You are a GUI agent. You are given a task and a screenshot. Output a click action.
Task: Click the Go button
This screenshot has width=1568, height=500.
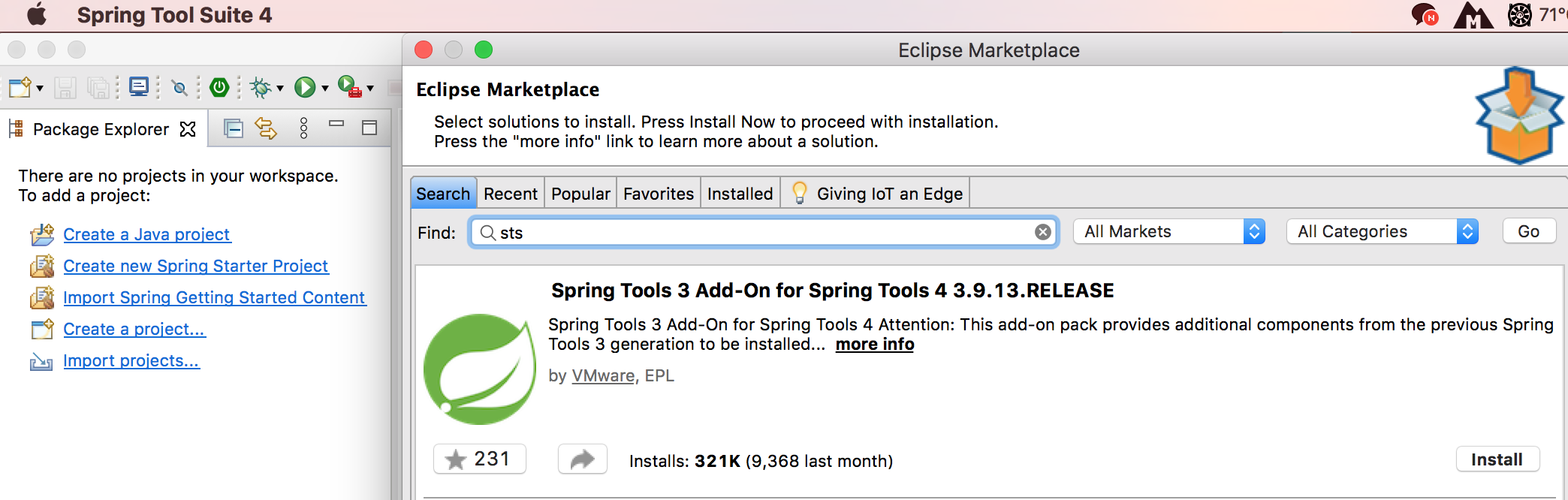[1529, 231]
